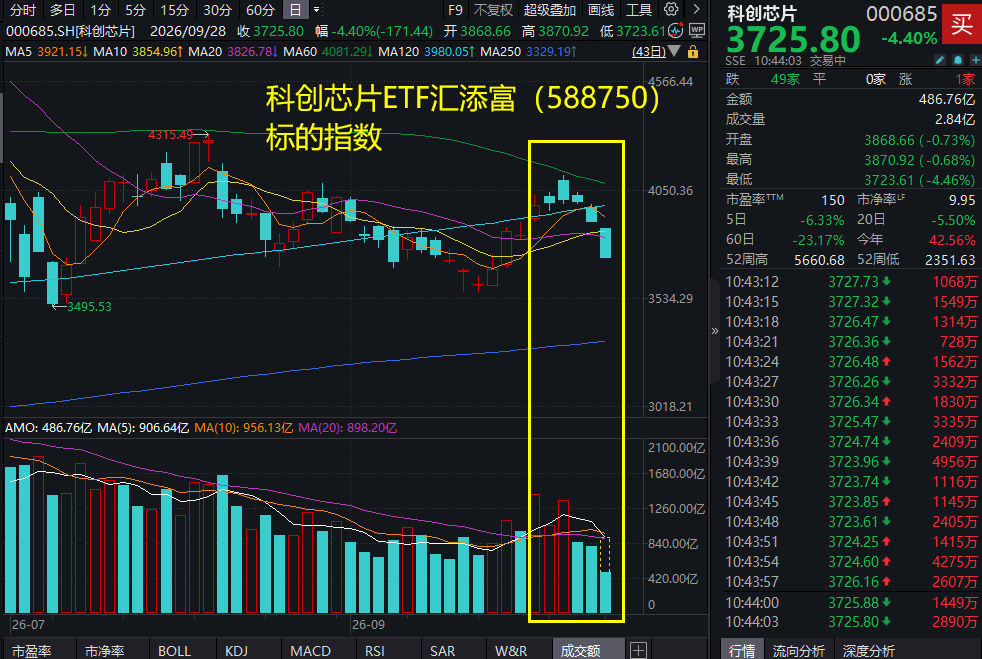The width and height of the screenshot is (982, 659).
Task: Select 60分 period
Action: click(260, 10)
